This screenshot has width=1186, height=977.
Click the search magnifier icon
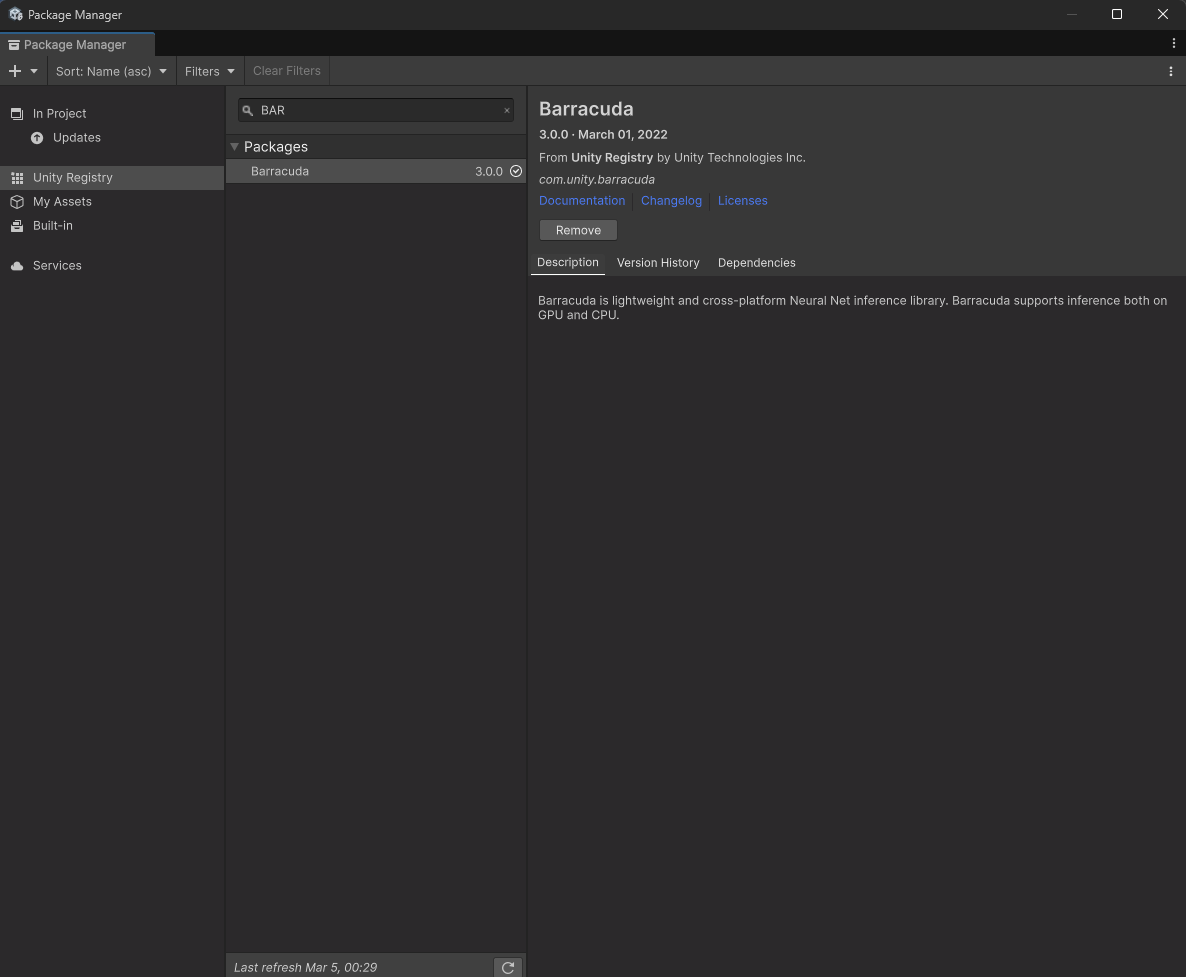pyautogui.click(x=247, y=110)
